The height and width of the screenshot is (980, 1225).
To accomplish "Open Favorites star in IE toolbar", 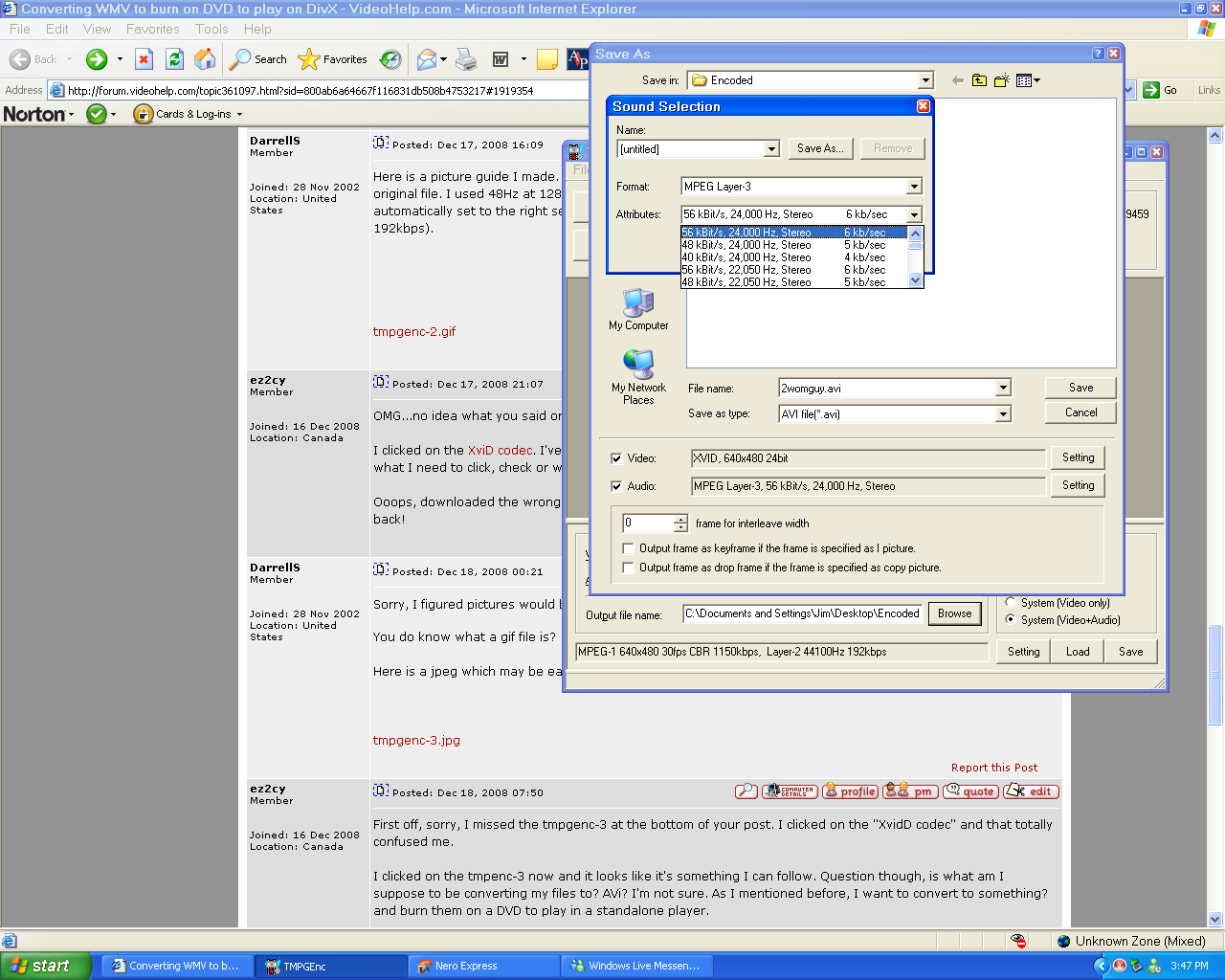I will pyautogui.click(x=332, y=59).
